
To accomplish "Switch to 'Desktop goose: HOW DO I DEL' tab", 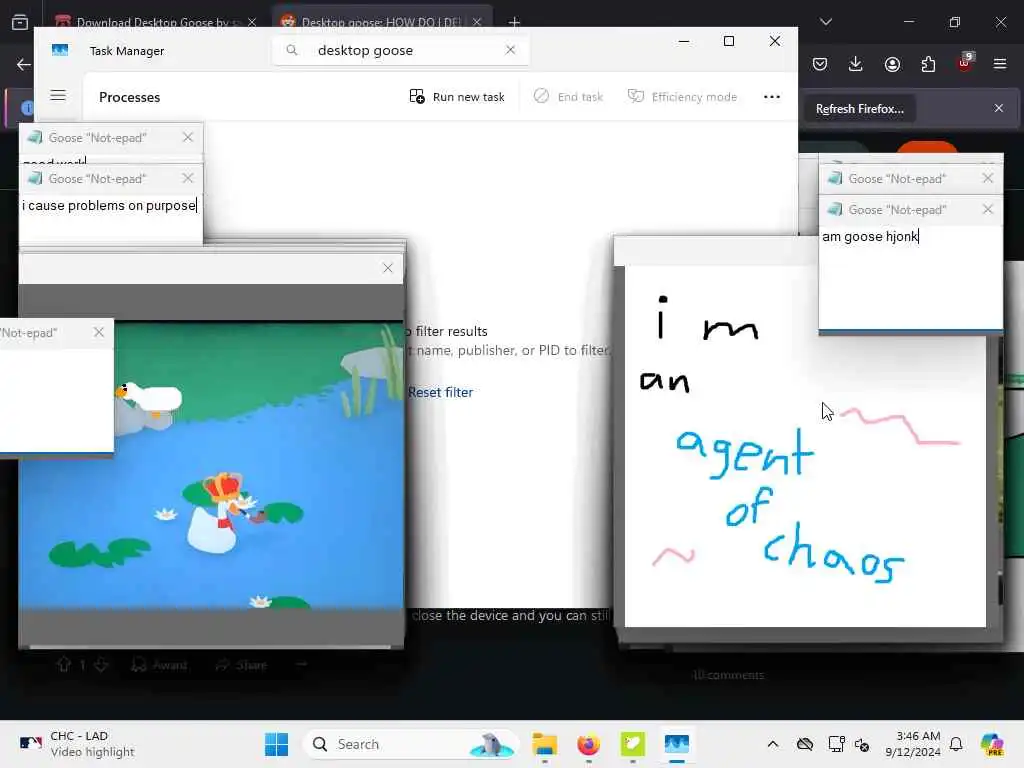I will [381, 22].
